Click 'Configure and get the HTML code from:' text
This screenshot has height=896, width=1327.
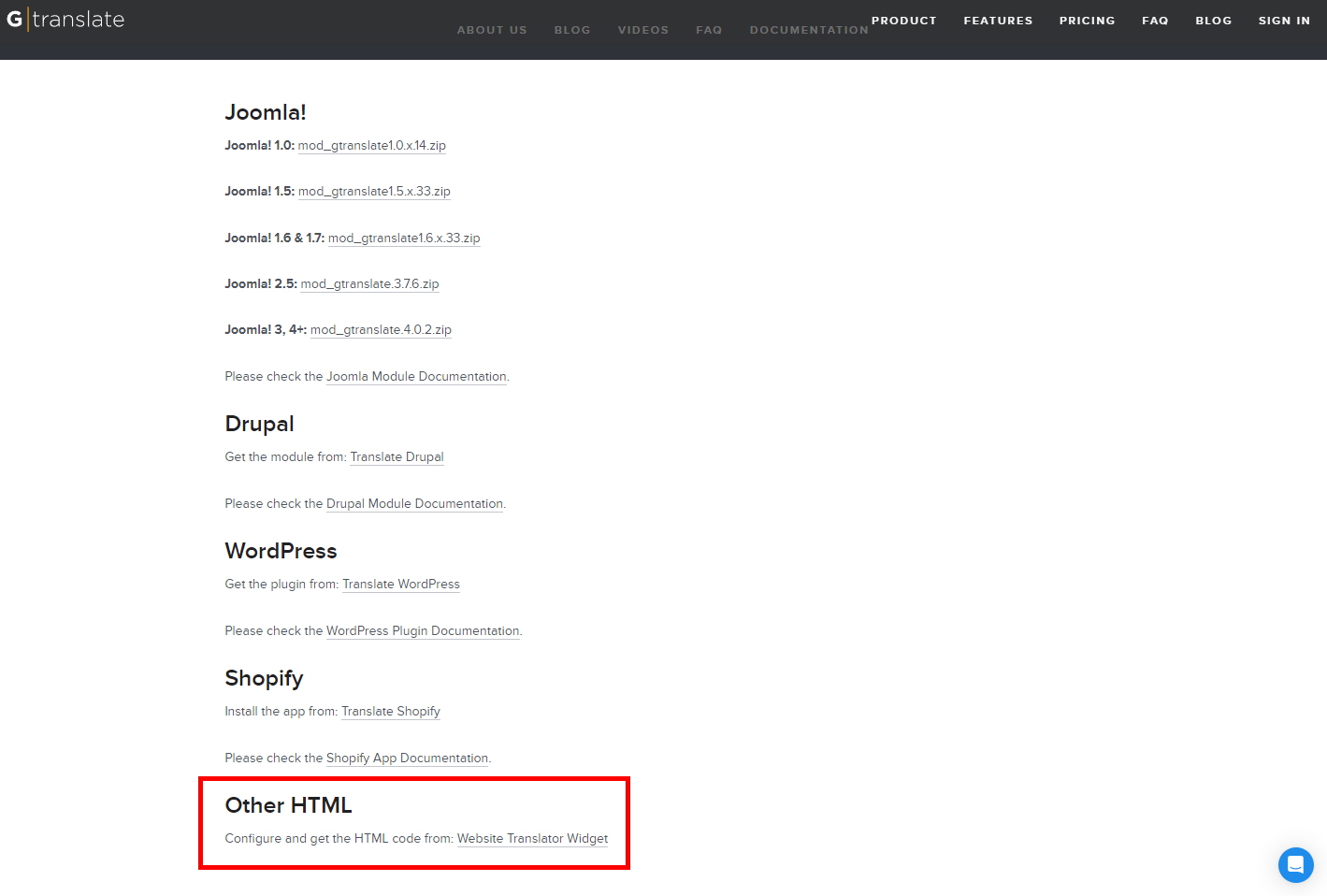[339, 839]
